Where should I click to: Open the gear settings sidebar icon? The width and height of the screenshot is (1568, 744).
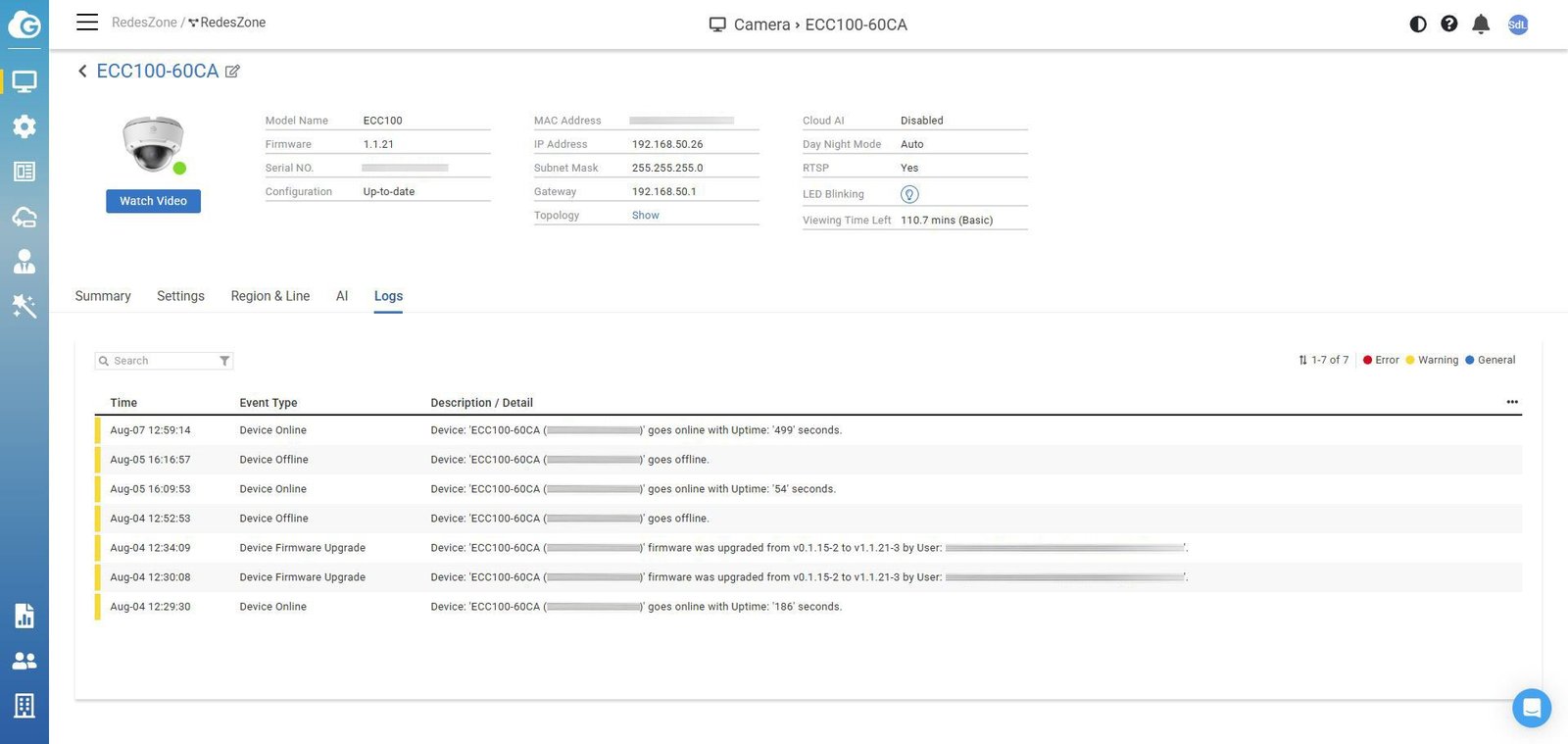(x=24, y=126)
